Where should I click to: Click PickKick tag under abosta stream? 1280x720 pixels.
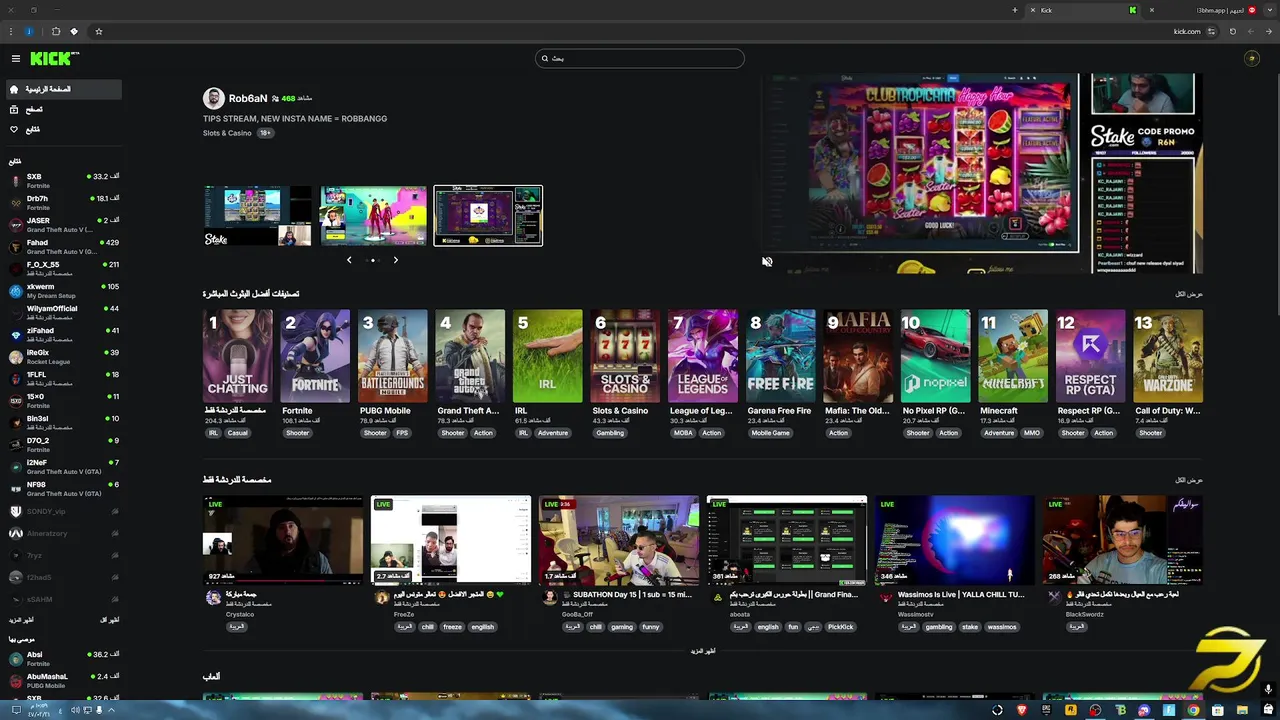[840, 627]
